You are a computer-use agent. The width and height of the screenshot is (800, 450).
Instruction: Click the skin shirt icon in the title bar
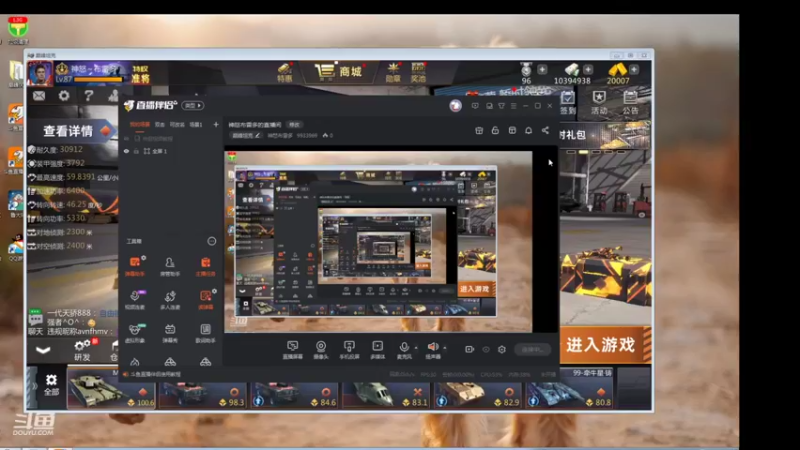click(x=502, y=106)
